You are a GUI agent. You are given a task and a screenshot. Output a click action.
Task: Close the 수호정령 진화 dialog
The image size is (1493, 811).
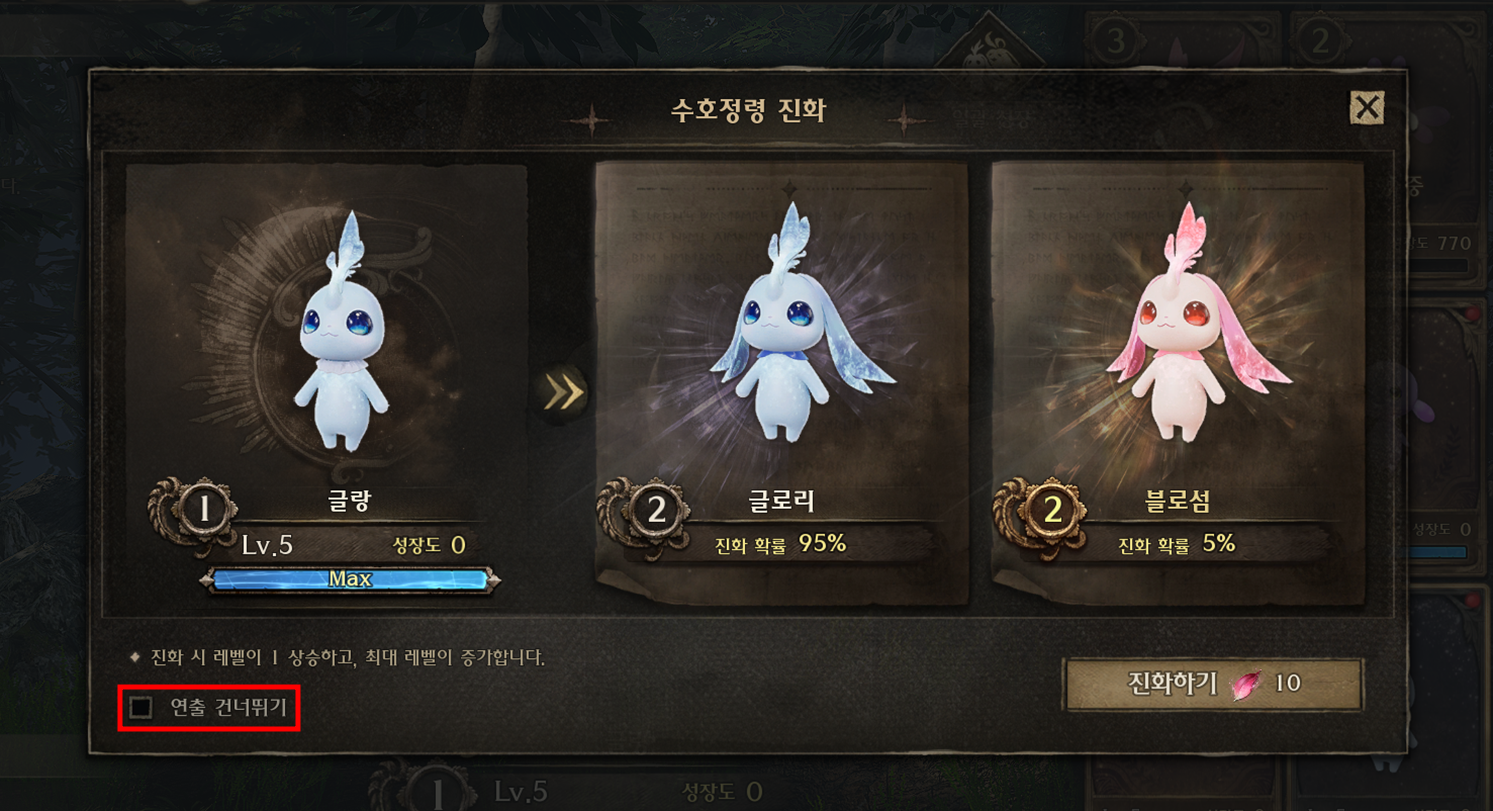(1366, 107)
